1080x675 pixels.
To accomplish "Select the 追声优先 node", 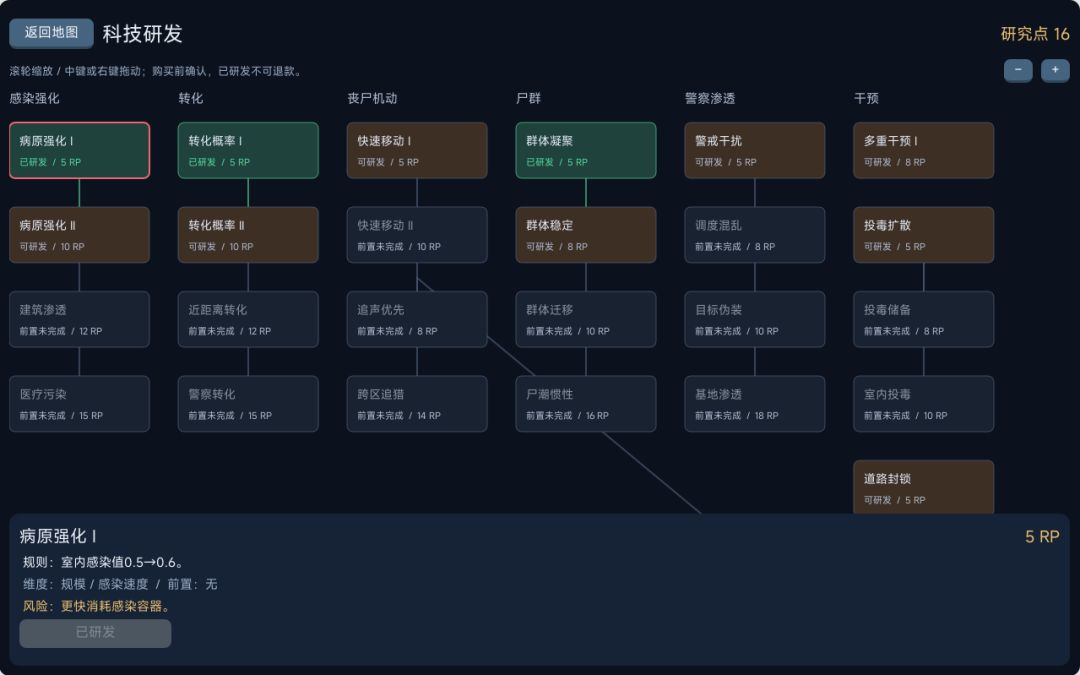I will point(417,319).
